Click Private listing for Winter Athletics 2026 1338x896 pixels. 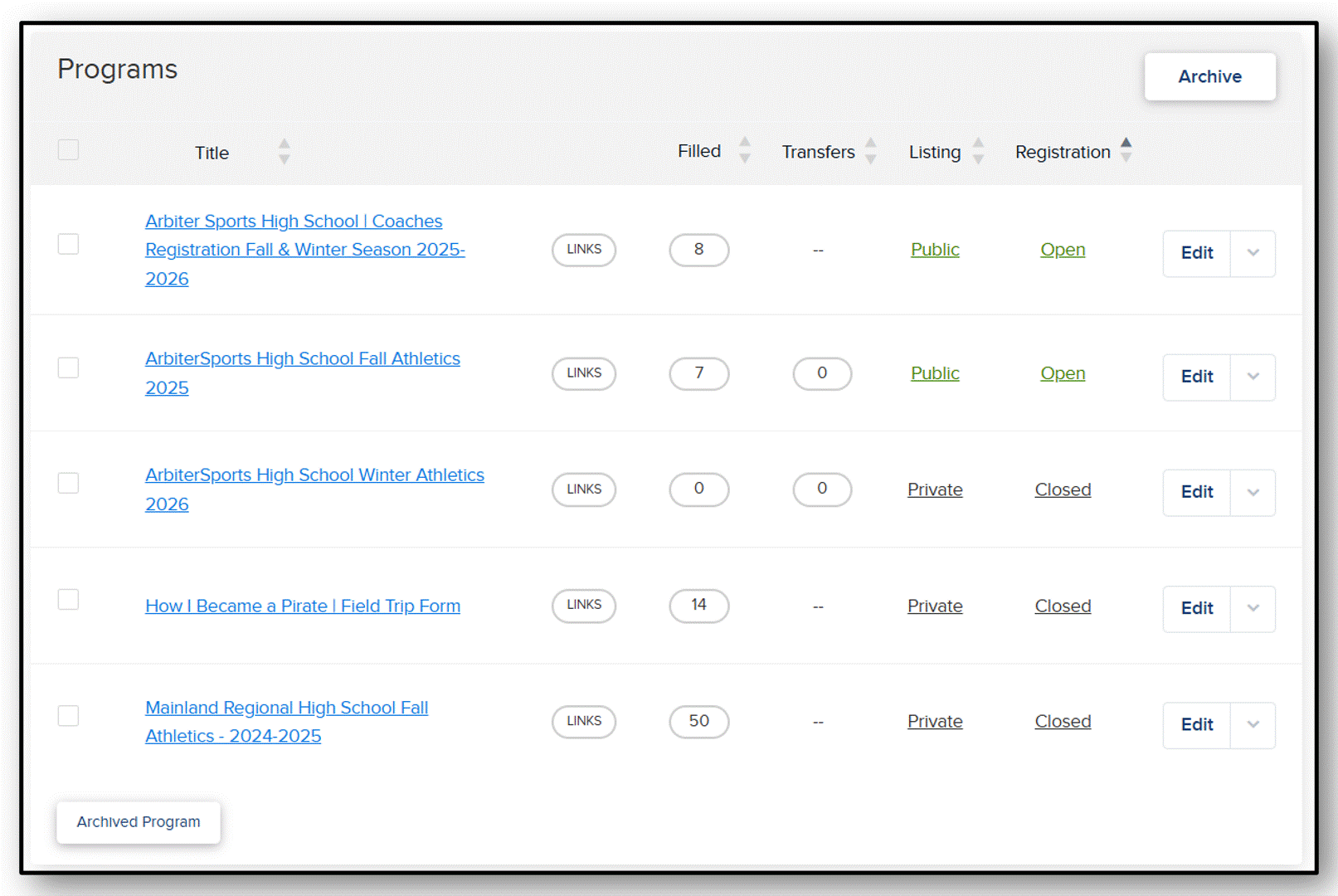click(x=935, y=489)
